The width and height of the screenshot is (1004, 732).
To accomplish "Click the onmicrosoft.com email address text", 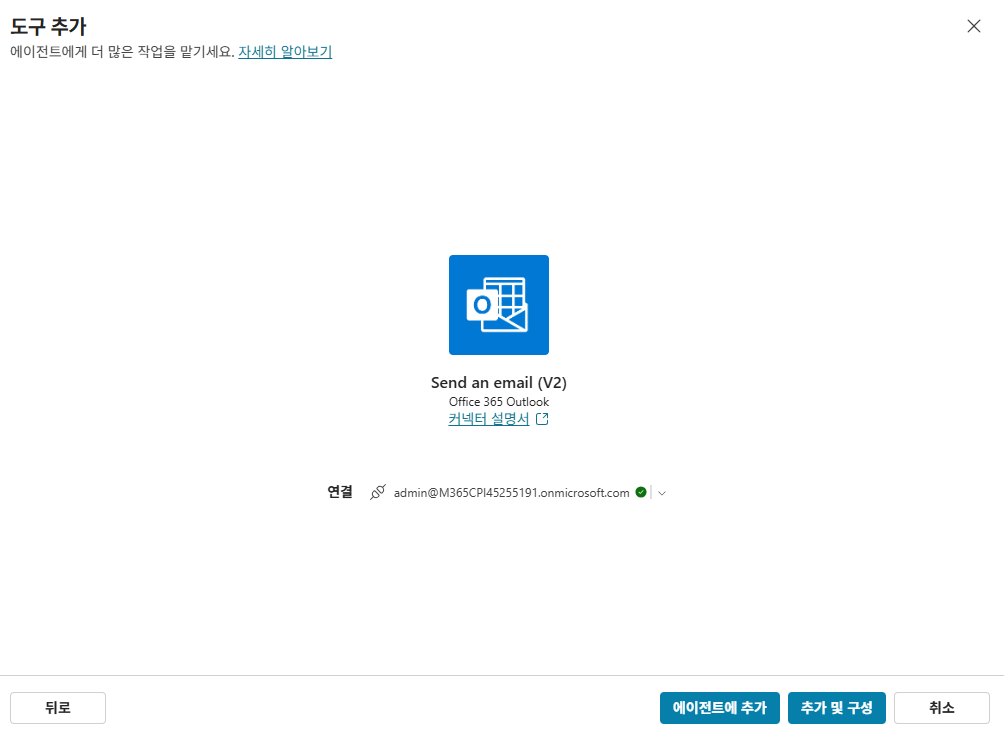I will pos(511,492).
